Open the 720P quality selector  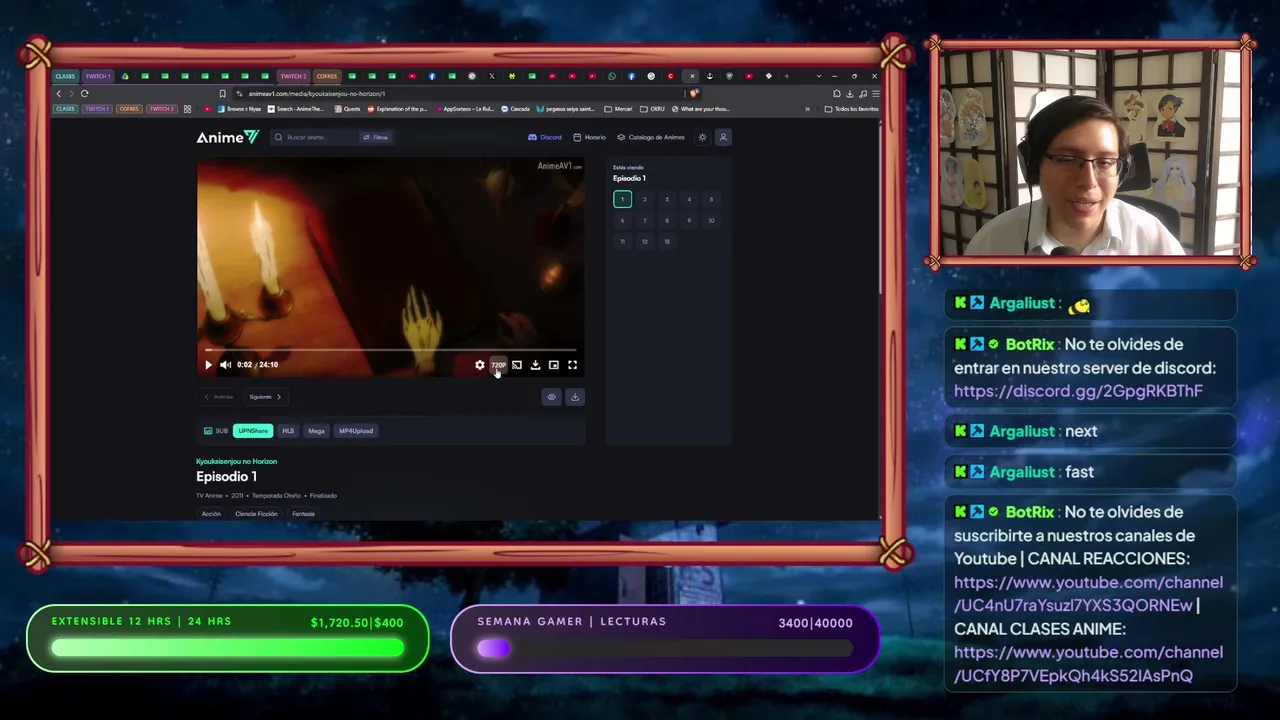tap(498, 365)
